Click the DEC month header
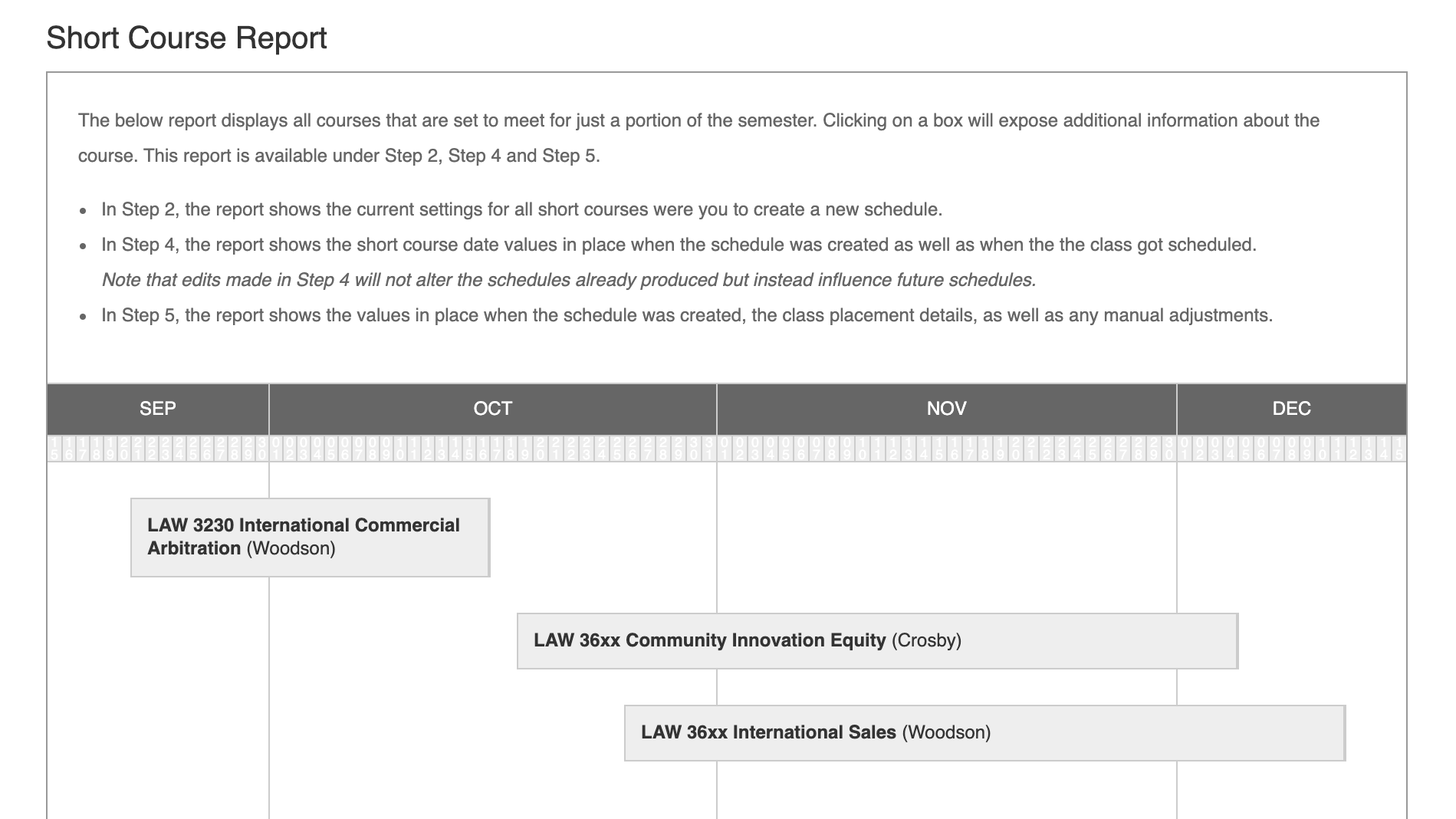 click(1291, 409)
